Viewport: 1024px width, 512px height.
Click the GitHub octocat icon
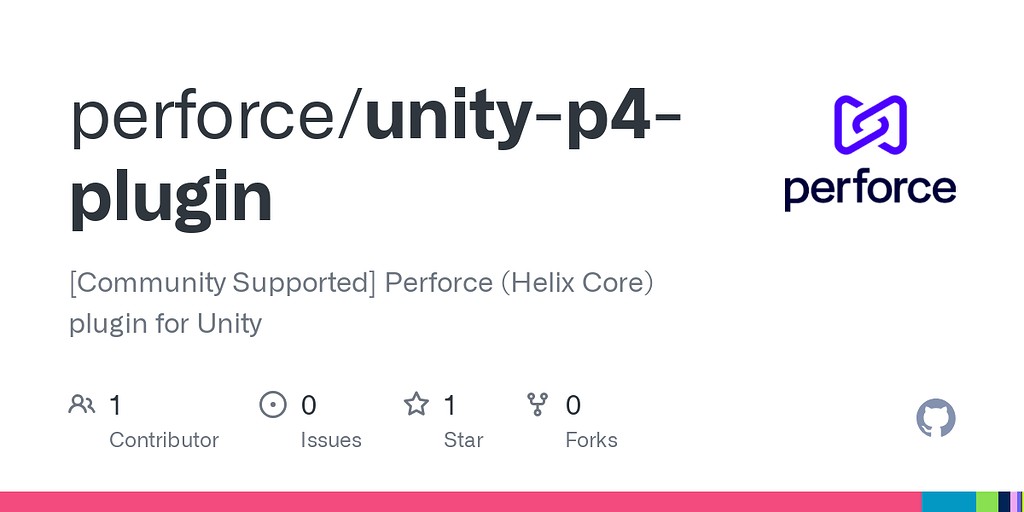click(936, 418)
